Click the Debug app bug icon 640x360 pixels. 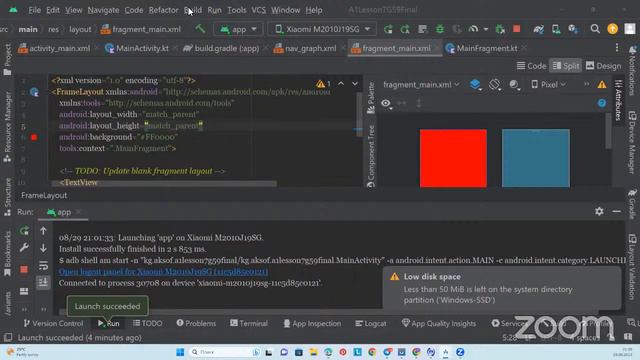pyautogui.click(x=440, y=29)
